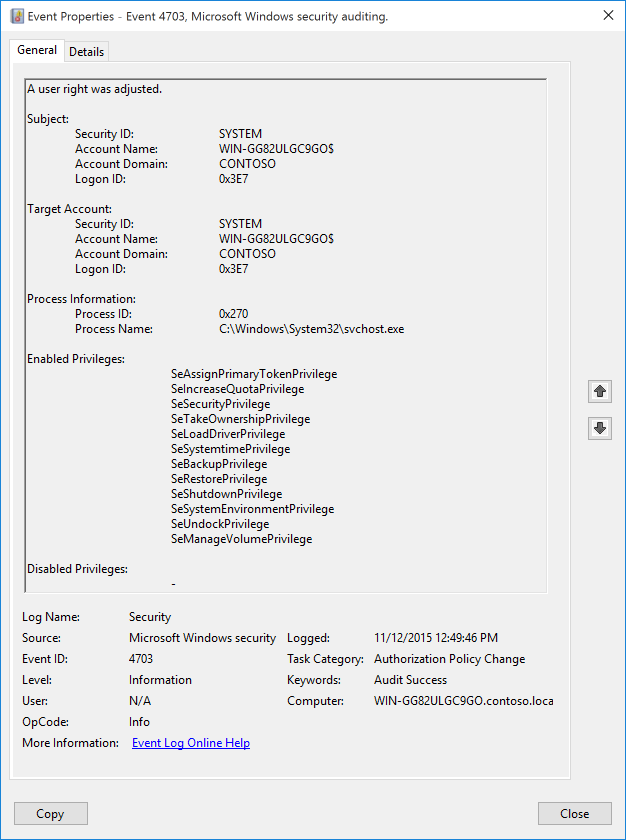Click the Computer name field value
Screen dimensions: 626x840
click(463, 701)
